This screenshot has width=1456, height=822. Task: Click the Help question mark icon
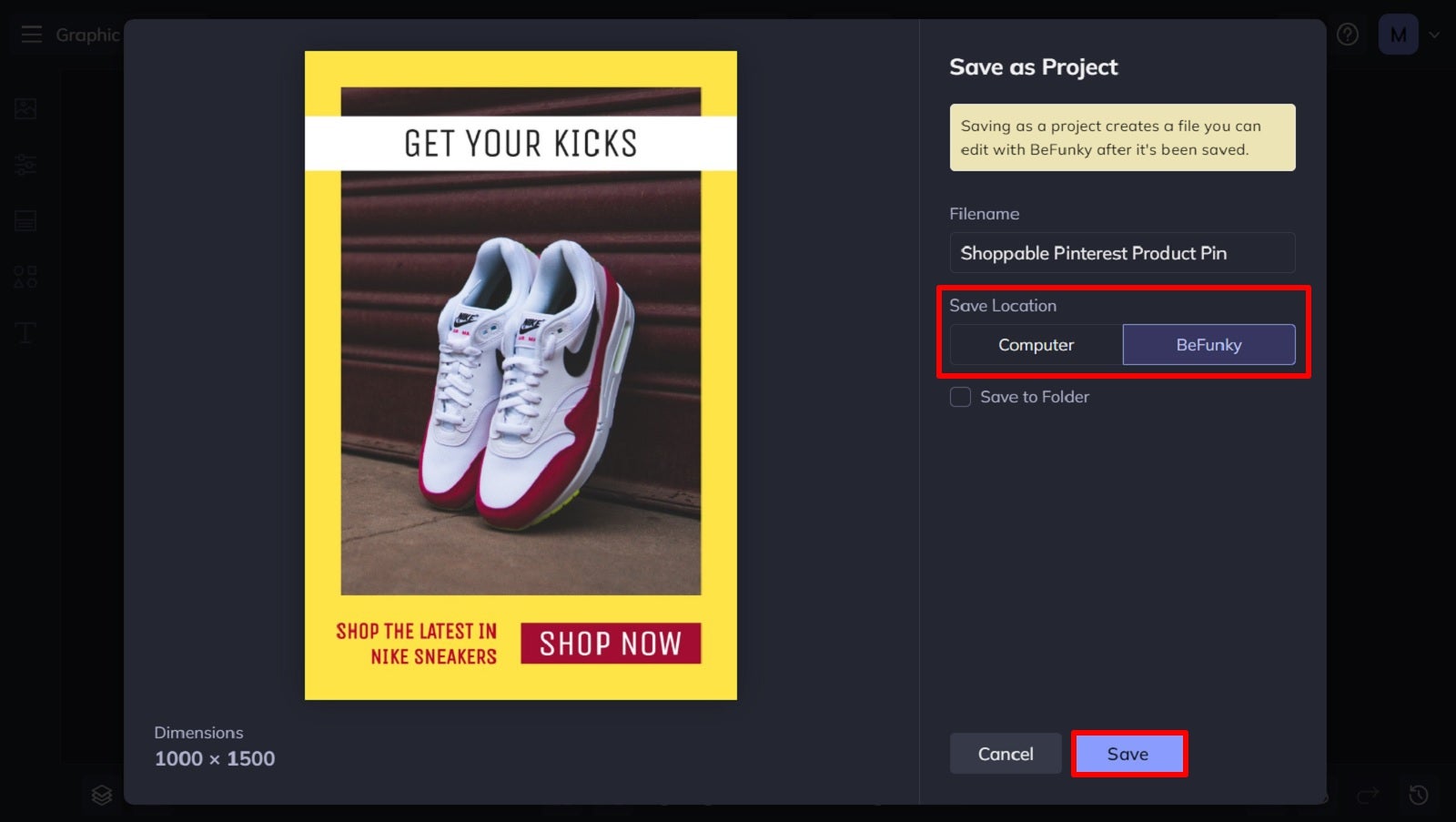[x=1348, y=35]
